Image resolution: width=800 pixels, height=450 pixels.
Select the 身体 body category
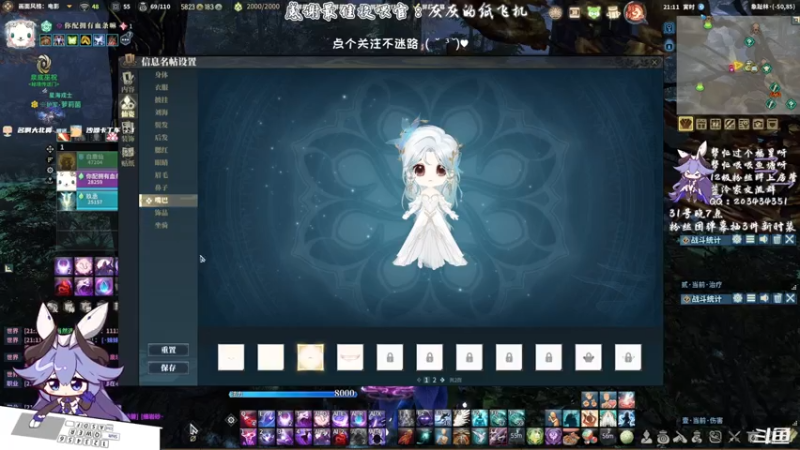(x=161, y=74)
